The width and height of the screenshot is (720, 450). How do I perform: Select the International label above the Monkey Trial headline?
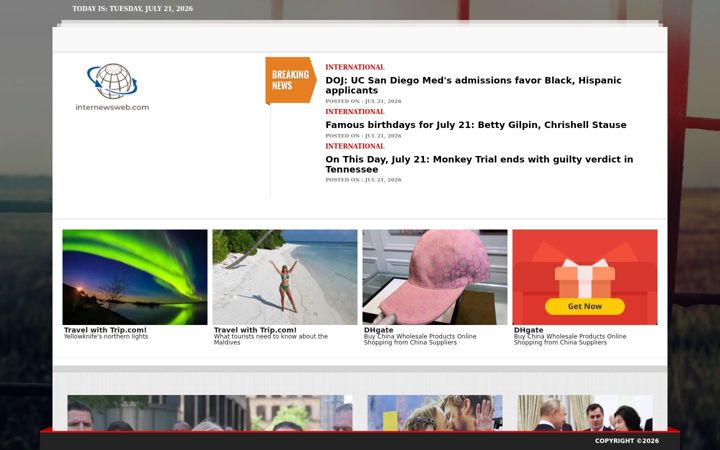(355, 146)
